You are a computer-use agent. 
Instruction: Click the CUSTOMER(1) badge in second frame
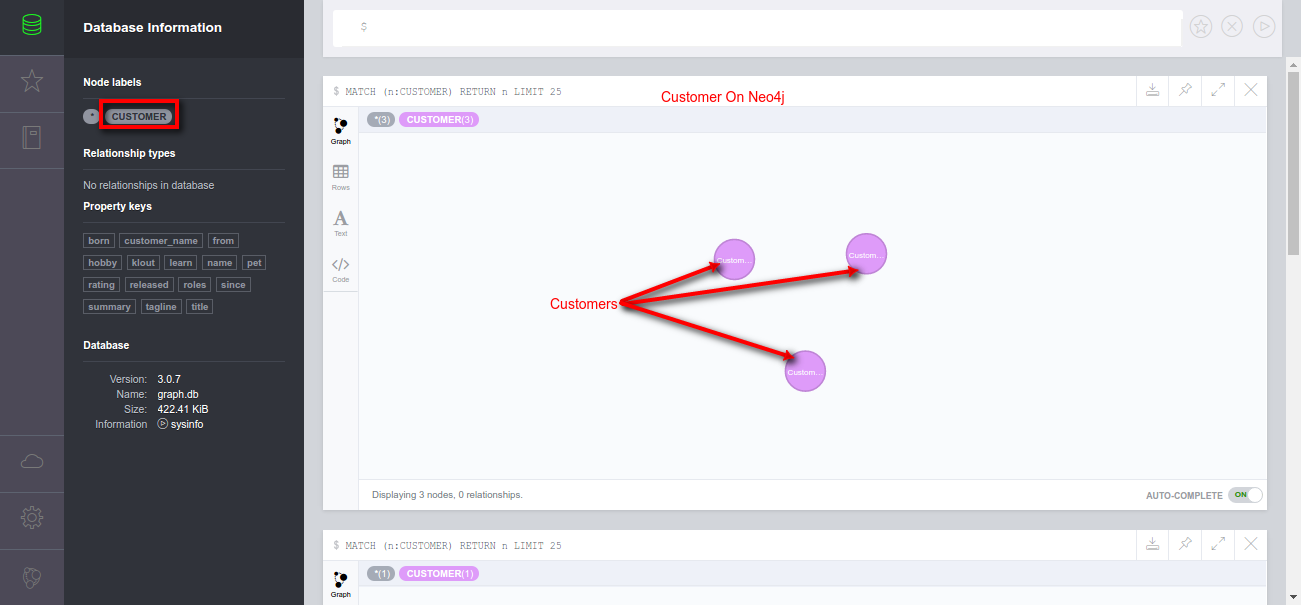(441, 574)
